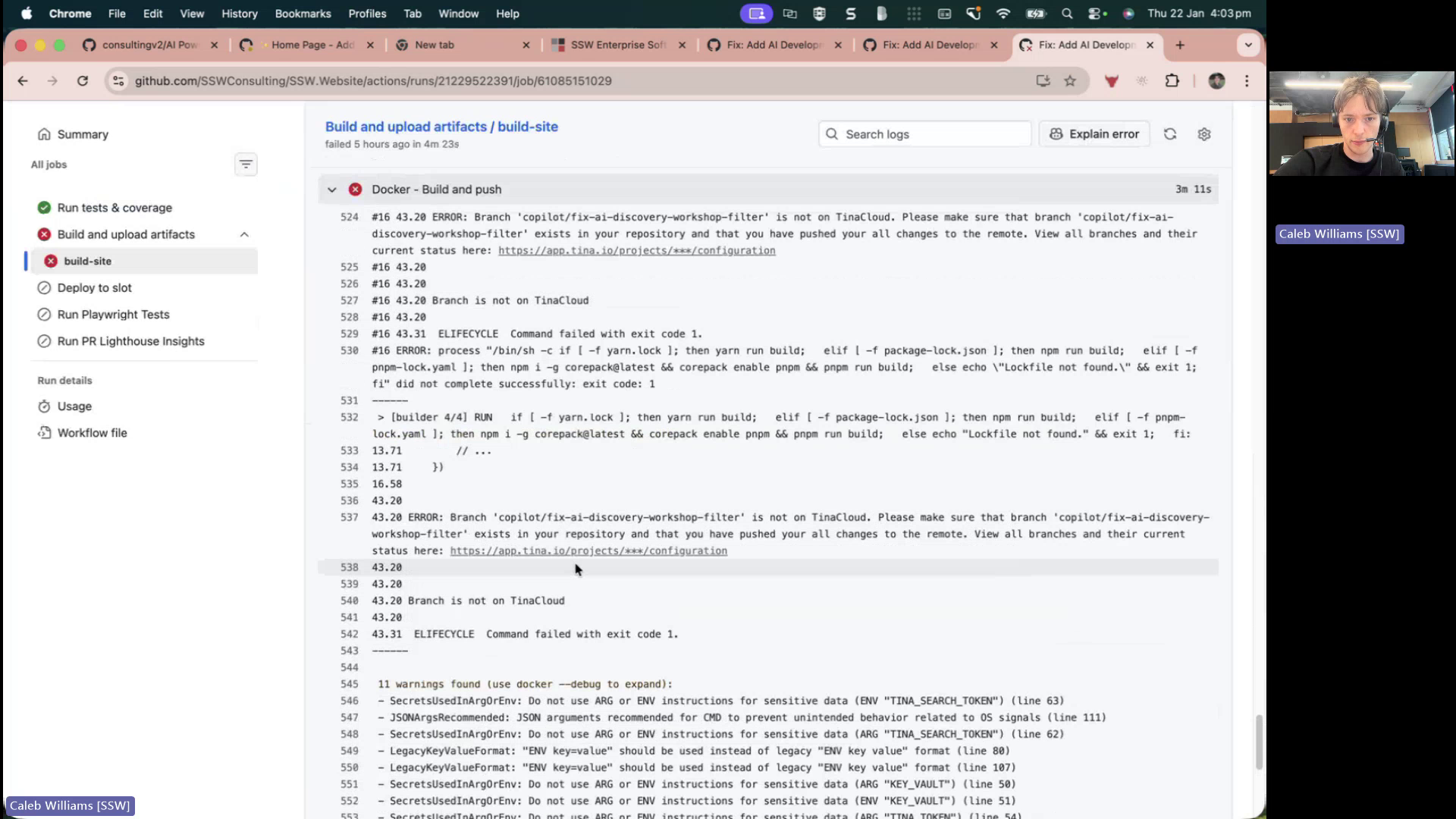Open the Chrome profile avatar menu
The height and width of the screenshot is (819, 1456).
(1216, 80)
